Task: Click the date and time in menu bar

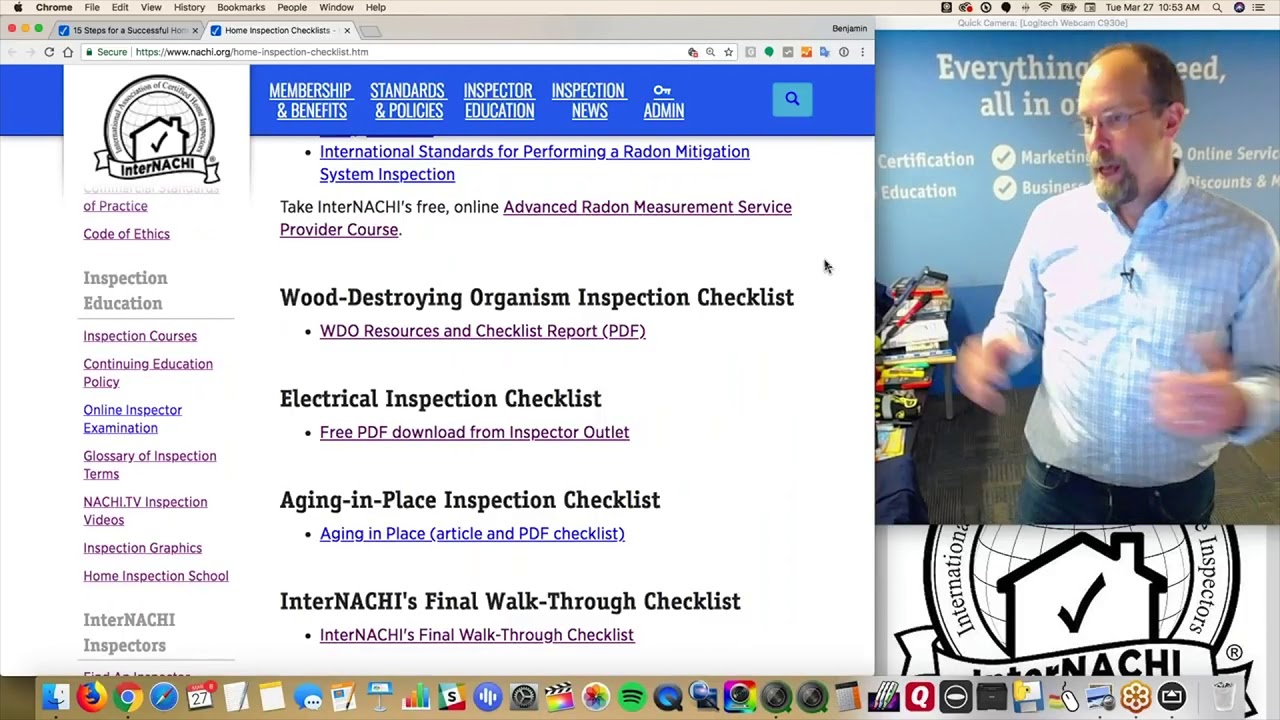Action: (1153, 7)
